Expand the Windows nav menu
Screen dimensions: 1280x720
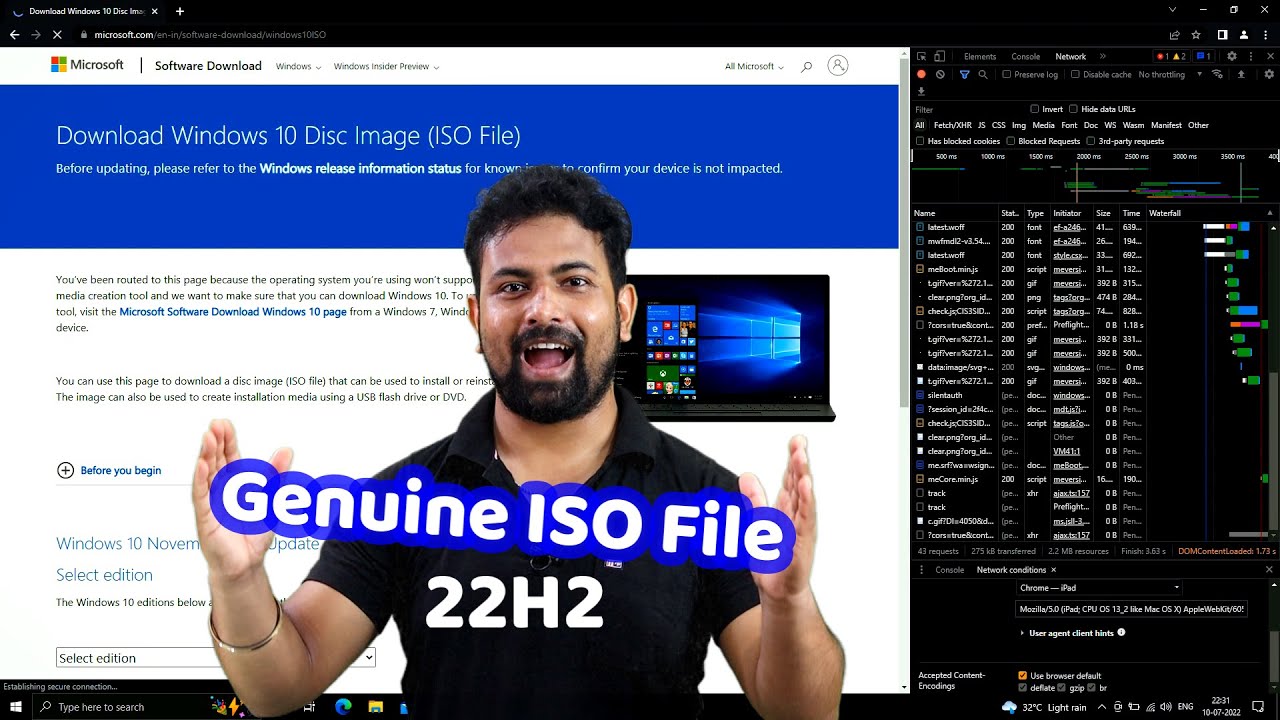click(298, 67)
